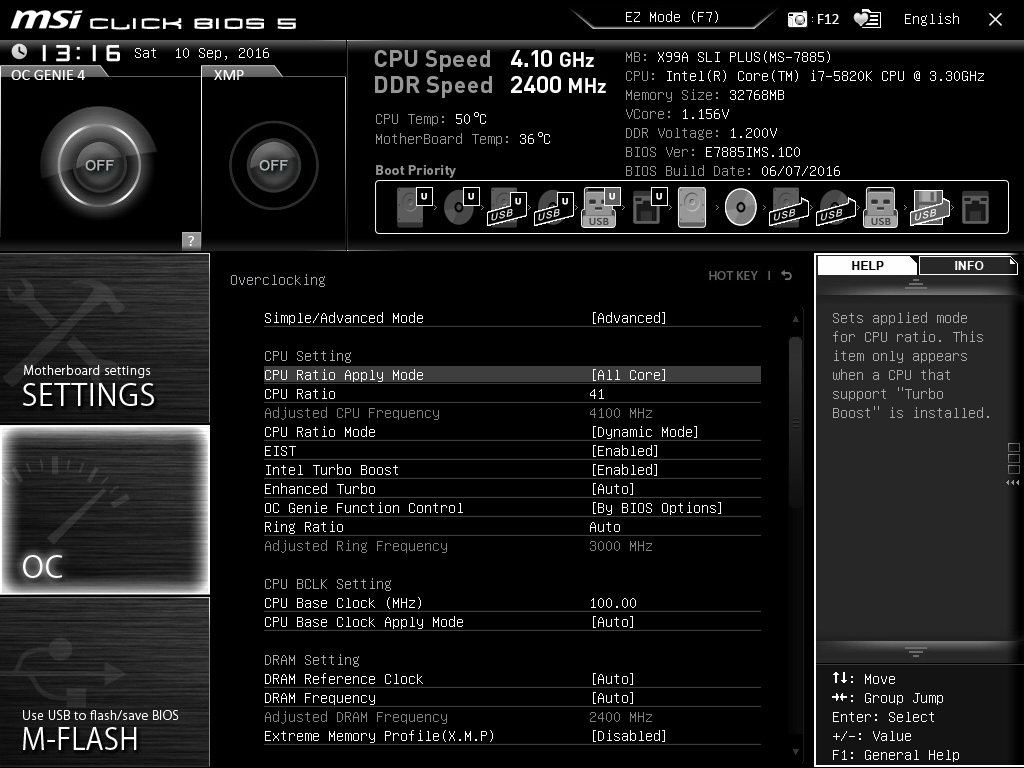The image size is (1024, 768).
Task: Close the BIOS with the X icon
Action: [x=995, y=20]
